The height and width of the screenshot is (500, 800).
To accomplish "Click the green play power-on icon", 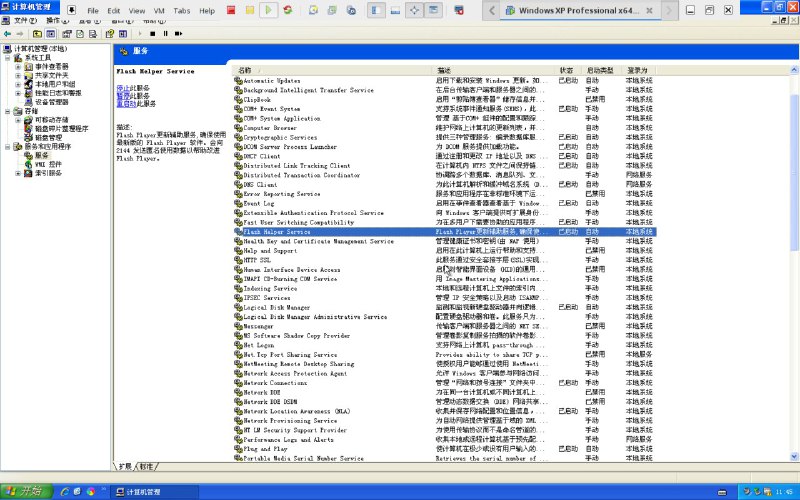I will coord(268,10).
